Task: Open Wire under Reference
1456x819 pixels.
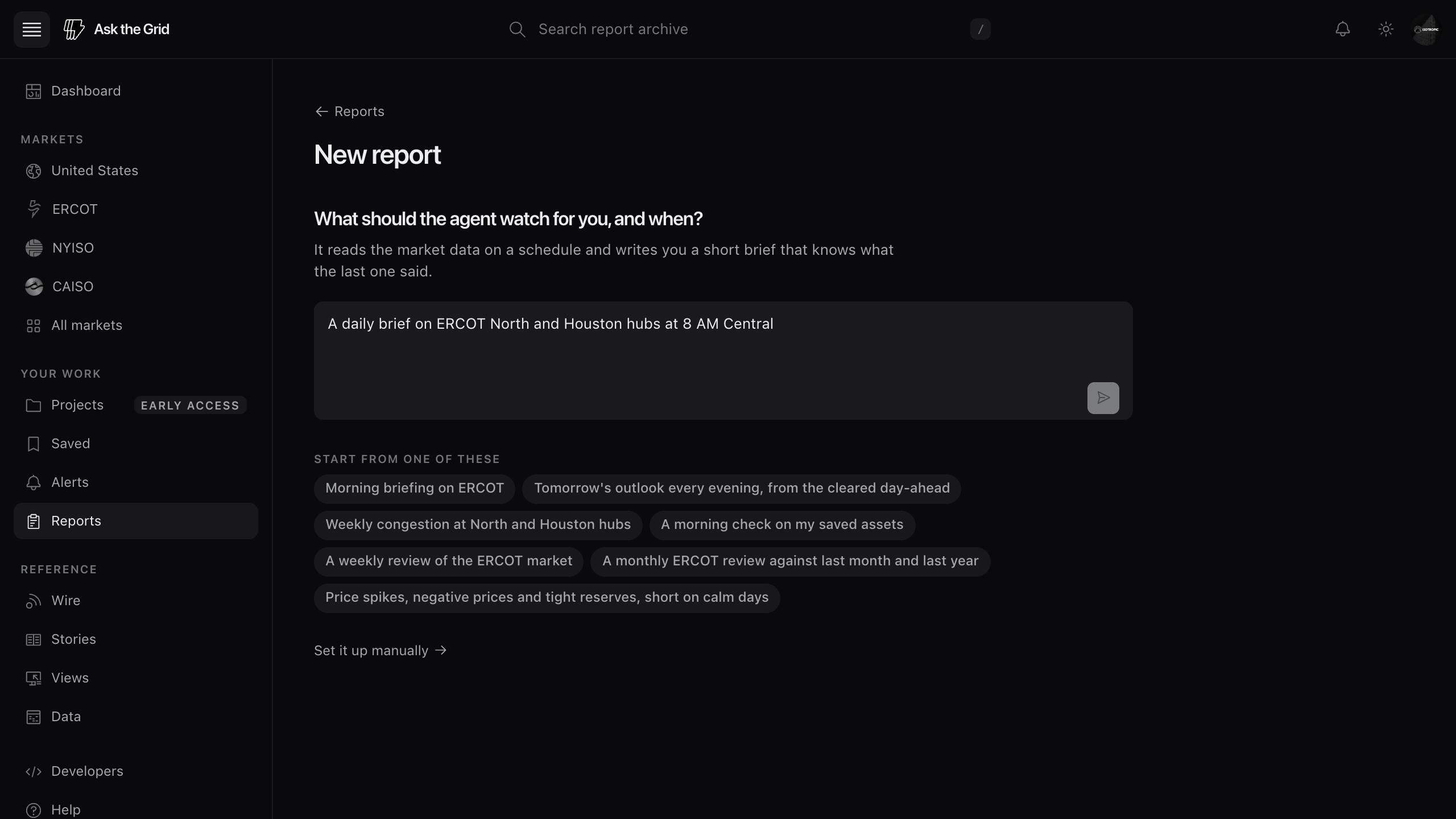Action: pyautogui.click(x=135, y=601)
